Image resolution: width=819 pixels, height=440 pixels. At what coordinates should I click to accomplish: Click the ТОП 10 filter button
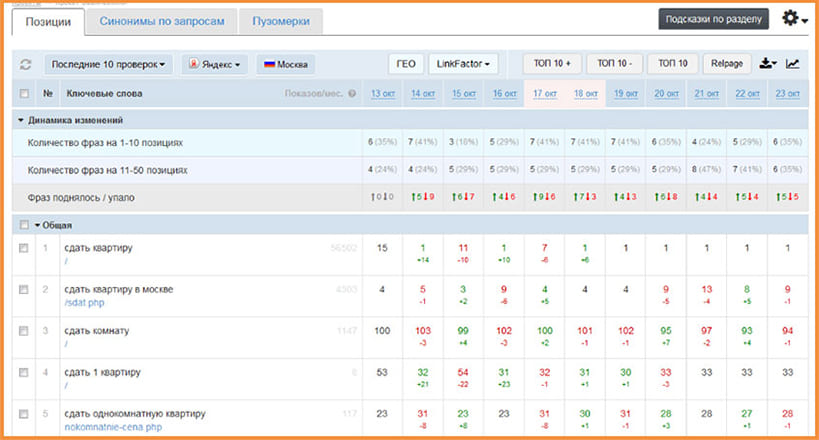point(673,63)
